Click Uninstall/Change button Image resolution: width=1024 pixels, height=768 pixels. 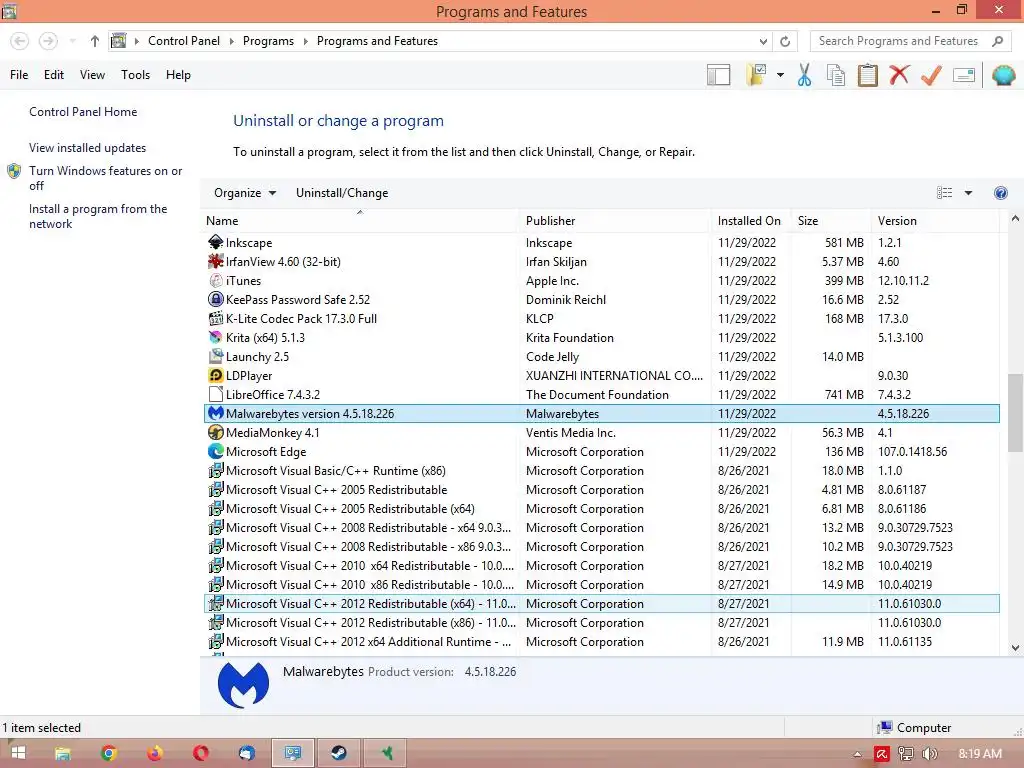click(342, 193)
